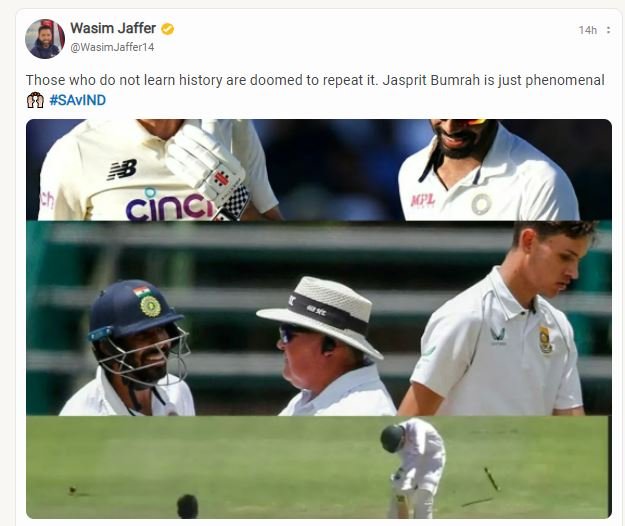The height and width of the screenshot is (526, 625).
Task: Click the raised hands emoji
Action: point(35,100)
